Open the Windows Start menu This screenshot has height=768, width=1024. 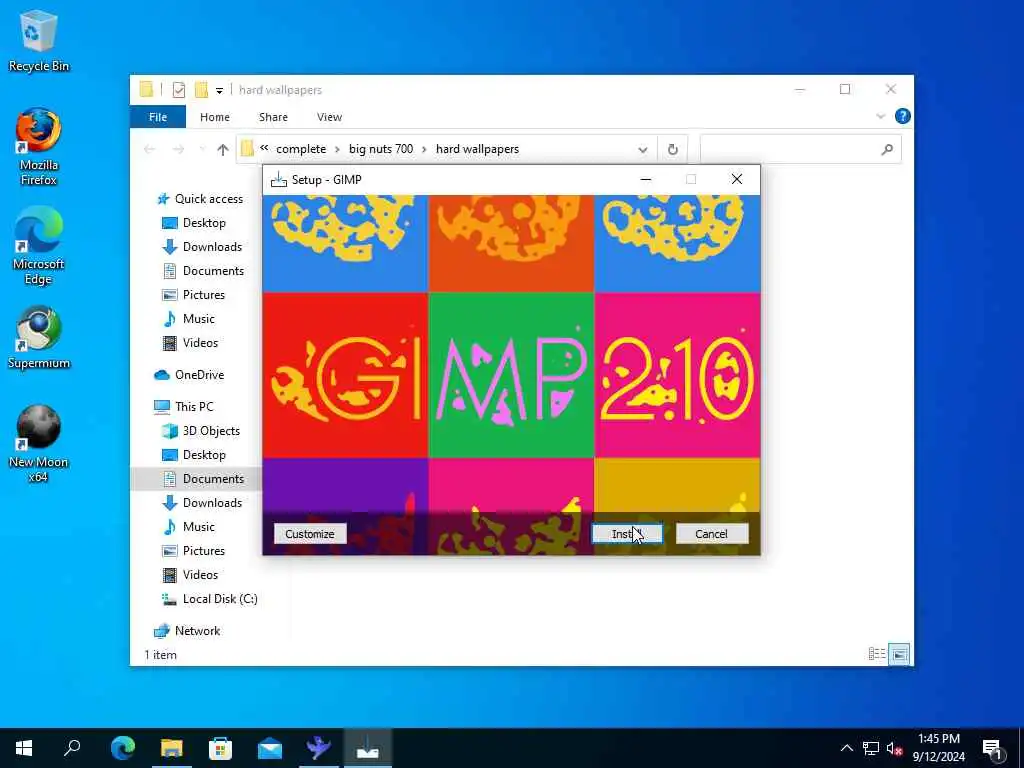24,748
